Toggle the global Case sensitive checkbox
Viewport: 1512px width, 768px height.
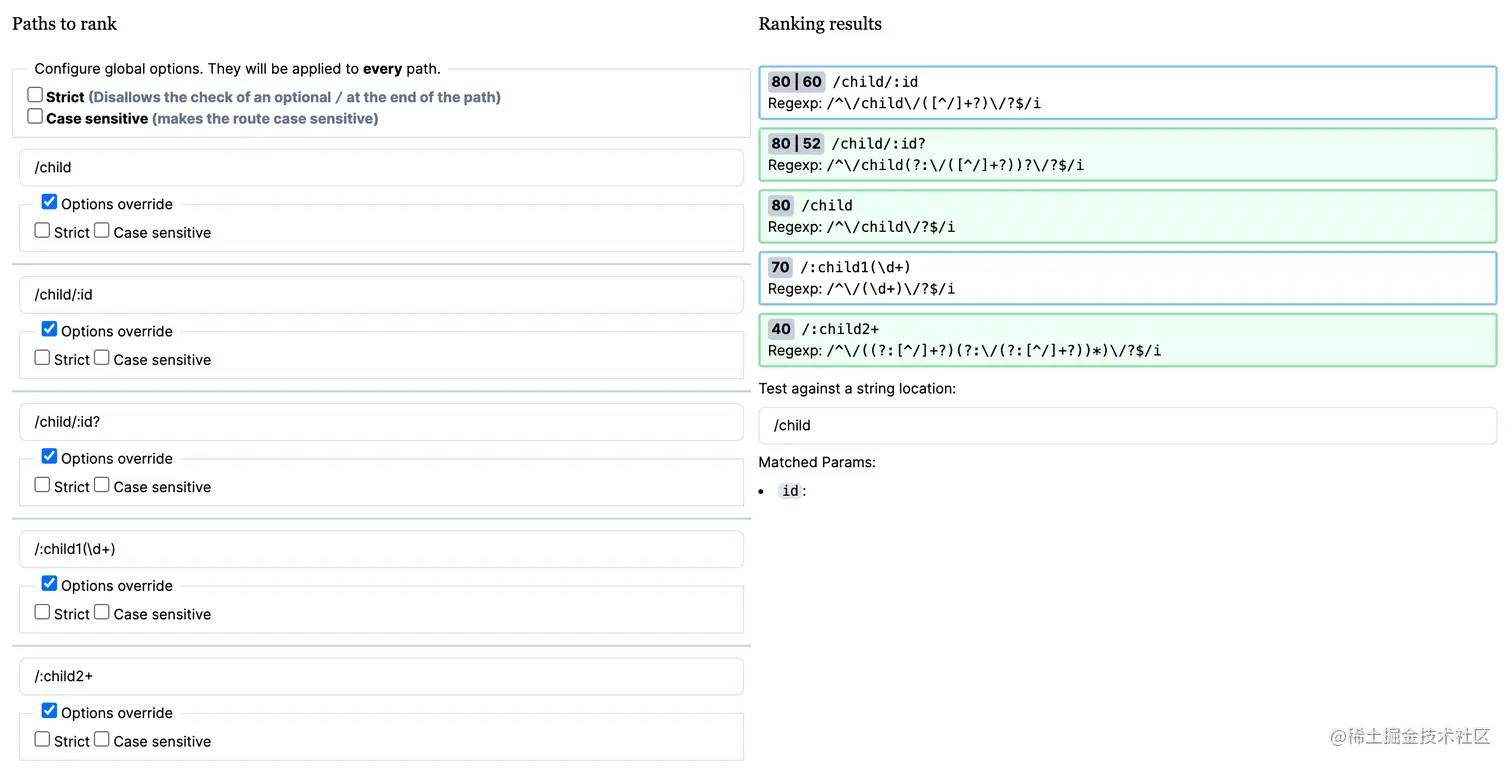point(35,116)
